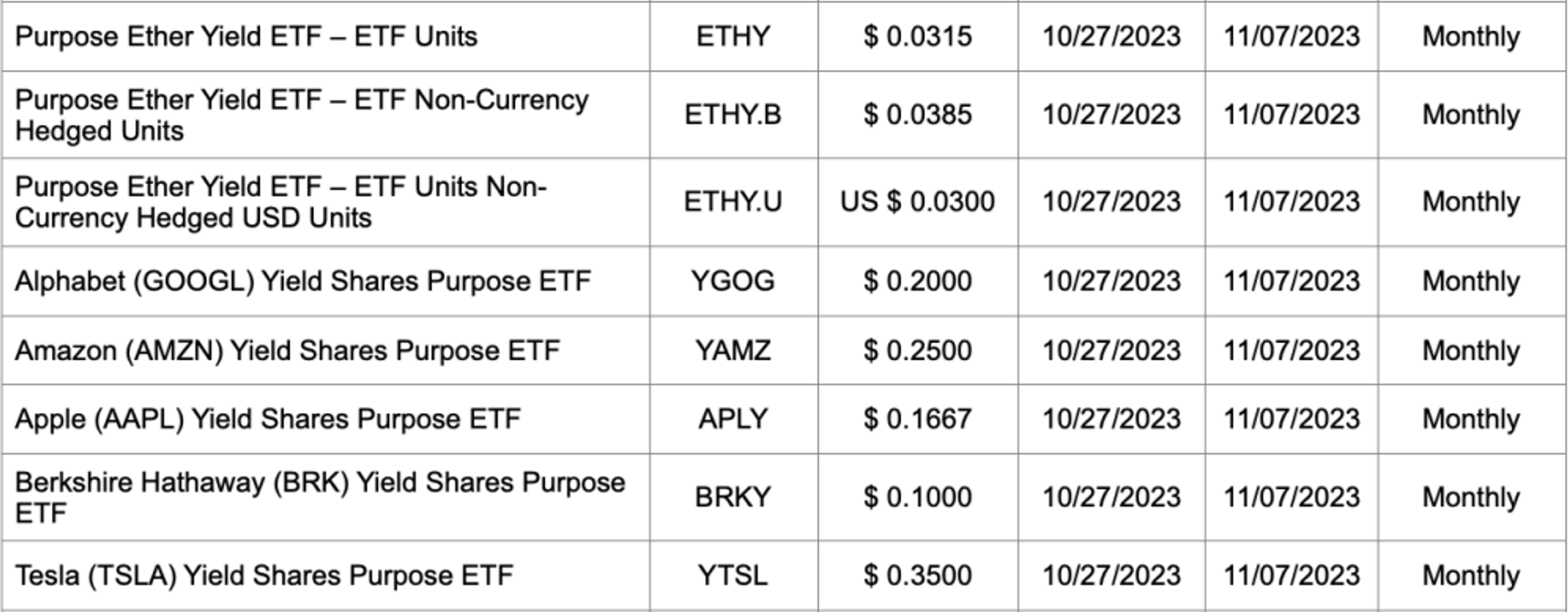Select the US $ 0.0300 amount cell
This screenshot has width=1568, height=612.
click(x=917, y=202)
